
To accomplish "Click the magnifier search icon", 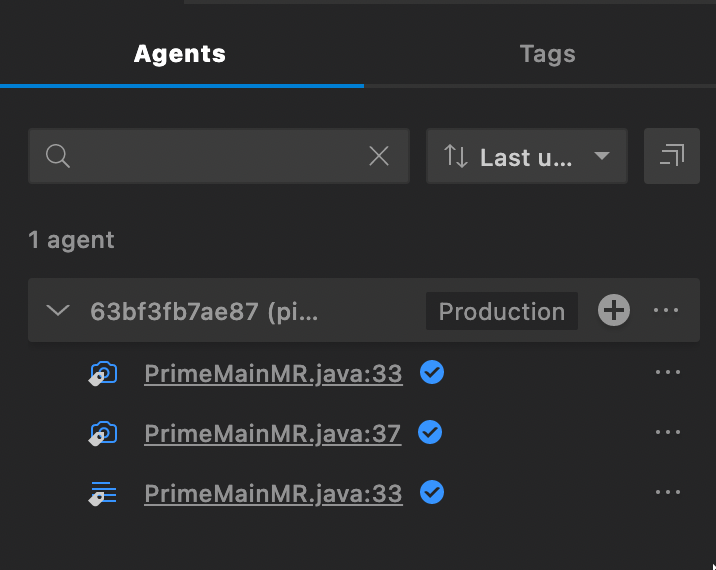I will click(58, 156).
